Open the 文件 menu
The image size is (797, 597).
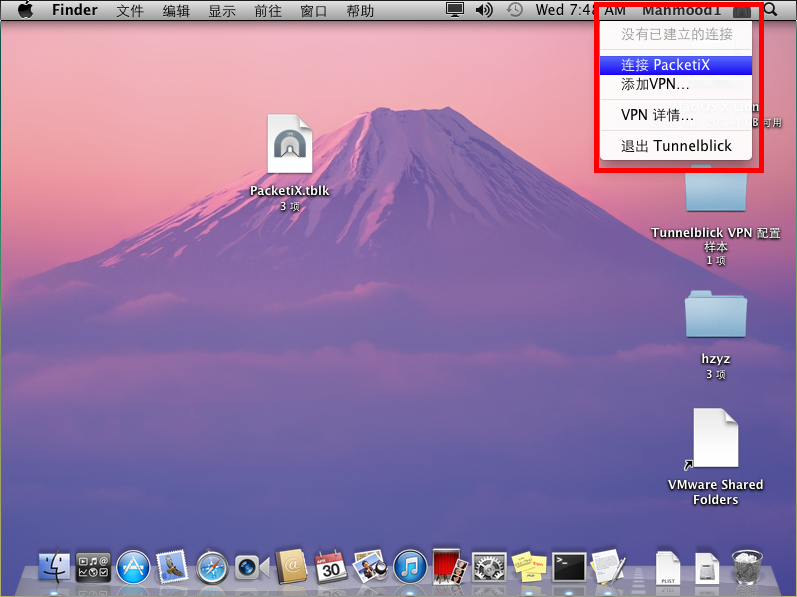pos(130,10)
